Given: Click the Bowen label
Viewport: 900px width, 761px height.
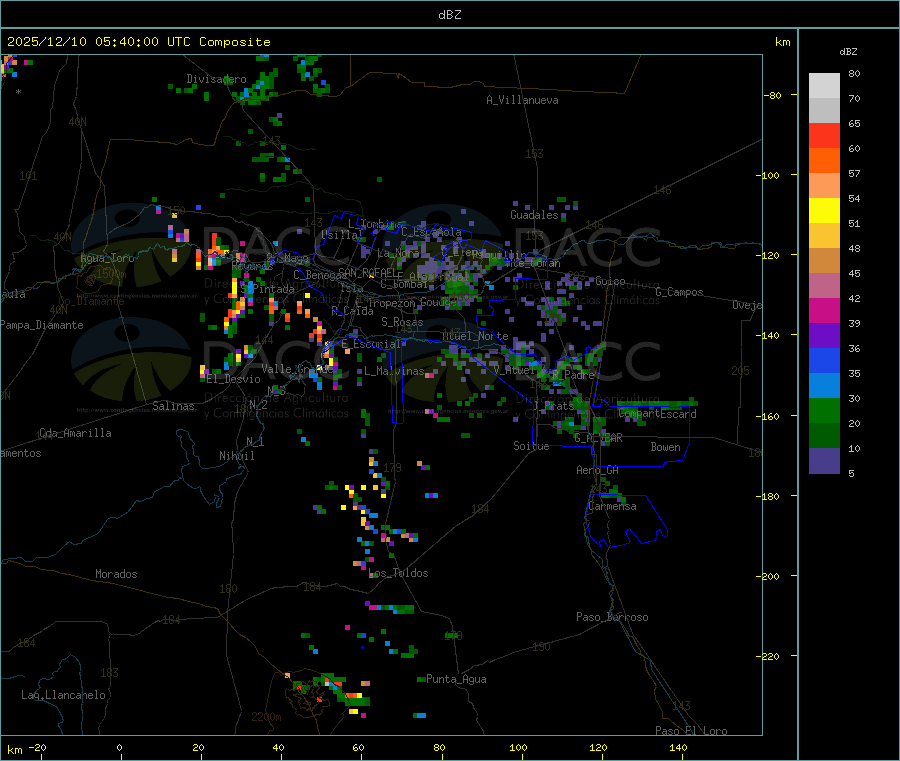Looking at the screenshot, I should tap(665, 447).
